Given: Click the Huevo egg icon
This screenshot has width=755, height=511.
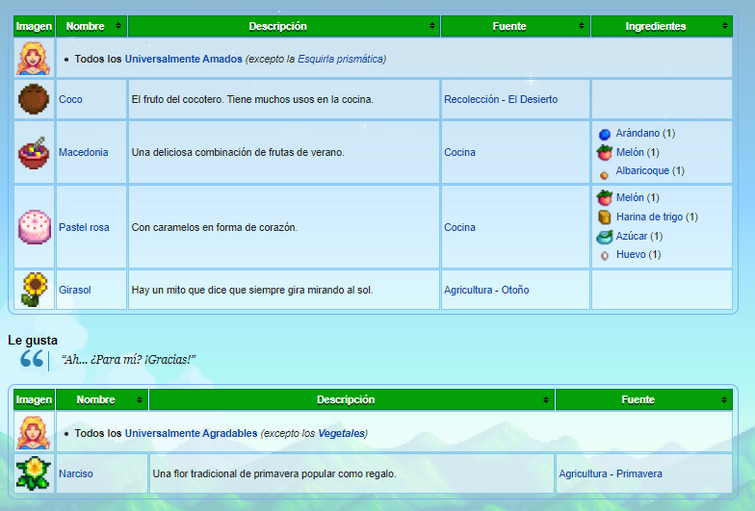Looking at the screenshot, I should click(x=605, y=256).
